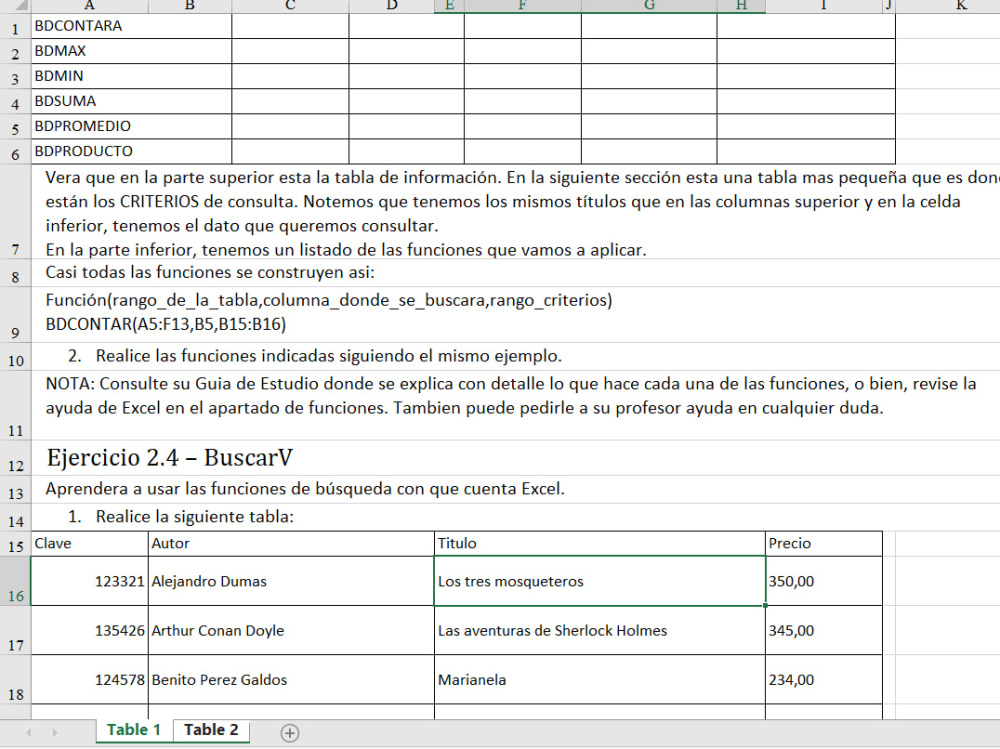Click the 'Ejercicio 2.4 – BuscarV' heading cell
1000x749 pixels.
pyautogui.click(x=170, y=457)
